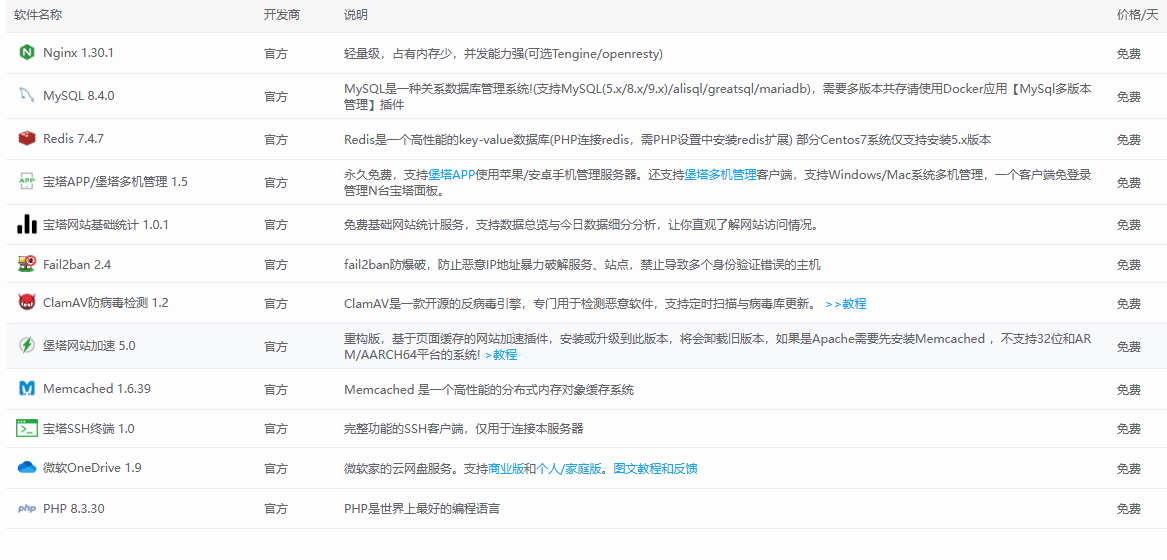Click the Memcached blue M icon
Viewport: 1167px width, 560px height.
(27, 389)
